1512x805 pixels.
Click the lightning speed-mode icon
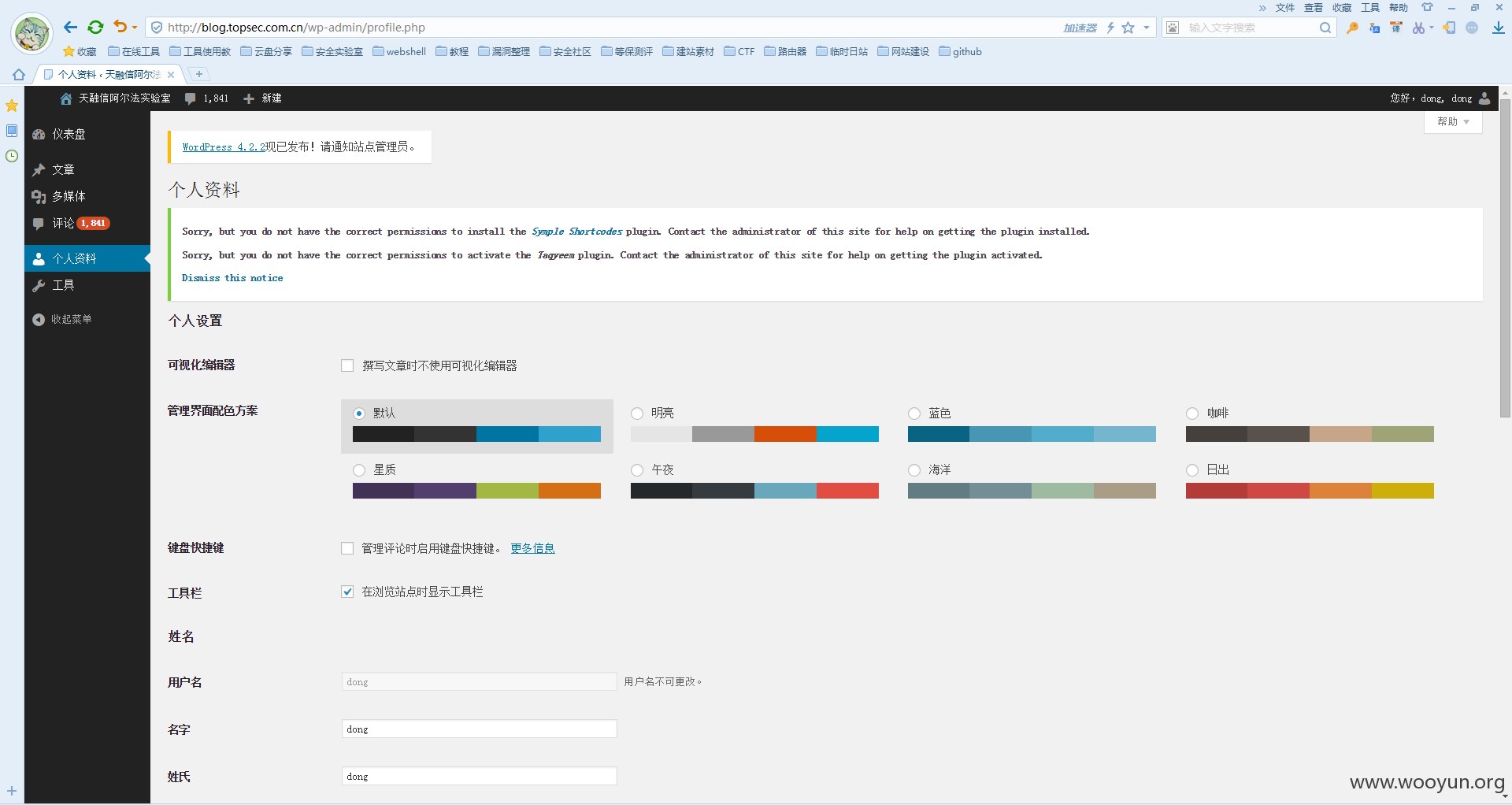click(x=1110, y=28)
